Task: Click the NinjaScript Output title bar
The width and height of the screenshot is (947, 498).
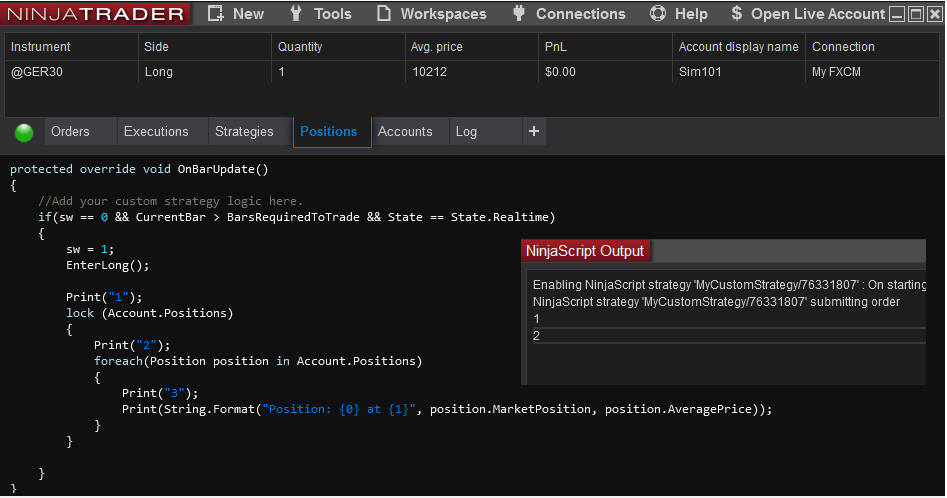Action: pyautogui.click(x=586, y=251)
